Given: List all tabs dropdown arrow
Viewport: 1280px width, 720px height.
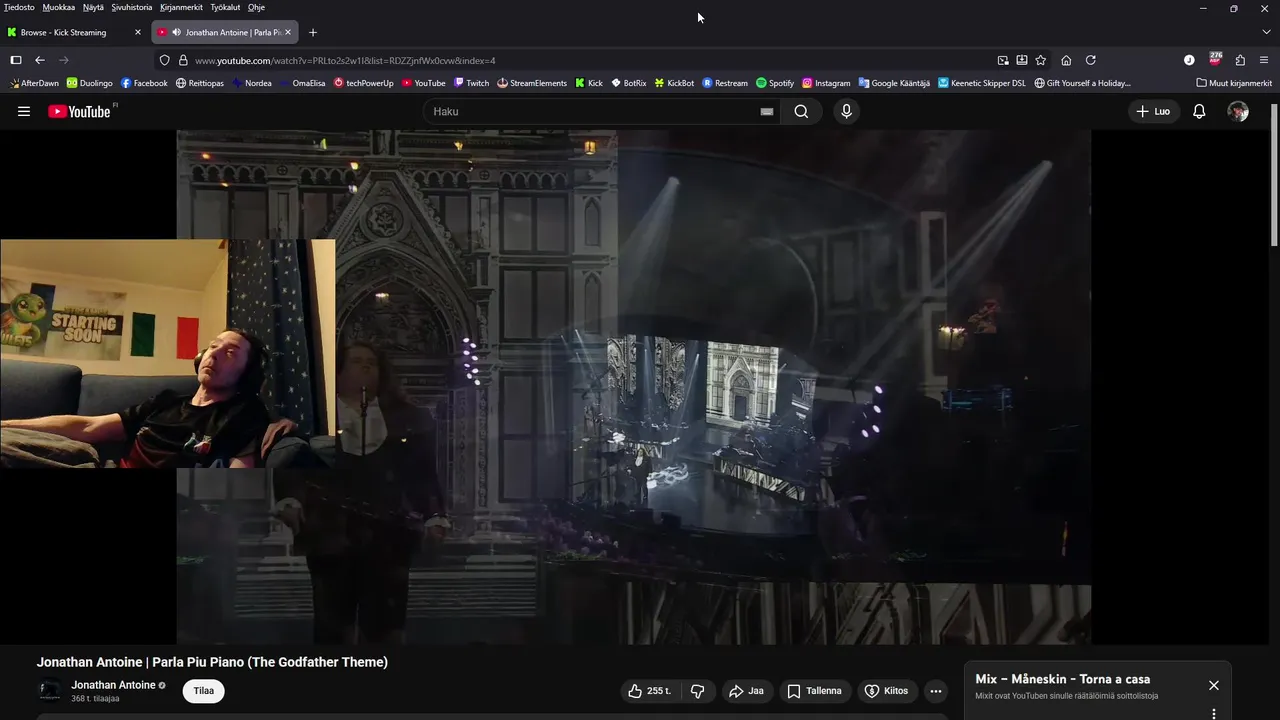Looking at the screenshot, I should tap(1266, 32).
